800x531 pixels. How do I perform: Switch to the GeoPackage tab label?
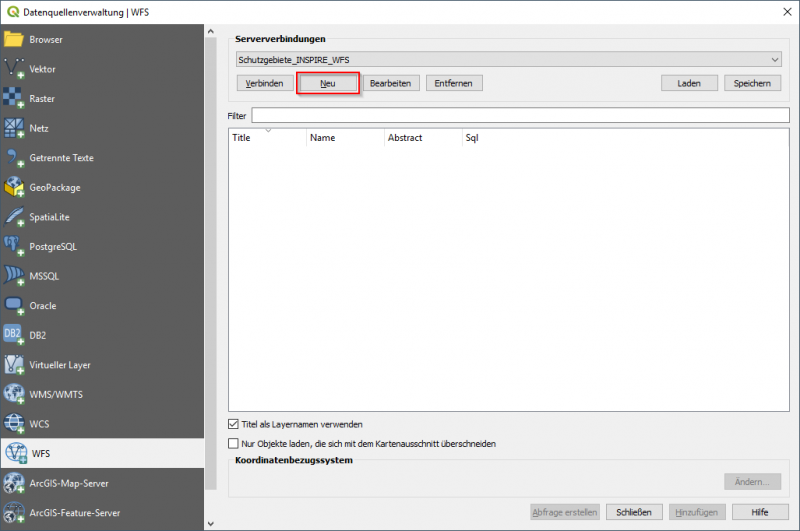tap(55, 187)
